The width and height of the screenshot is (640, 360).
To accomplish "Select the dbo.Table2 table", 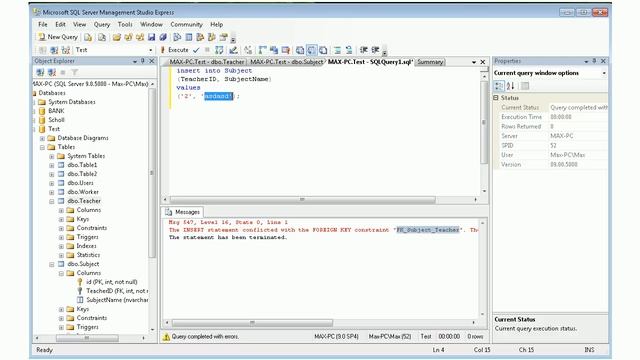I will click(x=82, y=174).
